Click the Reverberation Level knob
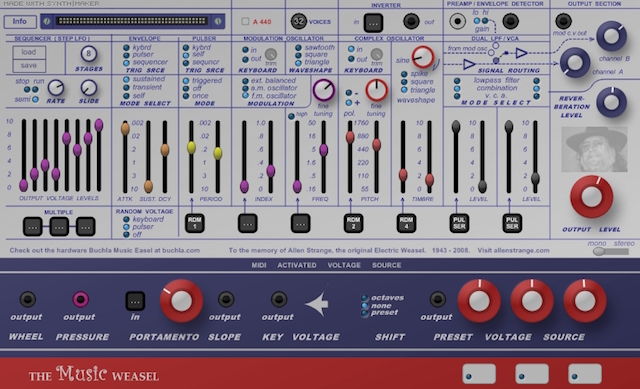 click(x=611, y=102)
